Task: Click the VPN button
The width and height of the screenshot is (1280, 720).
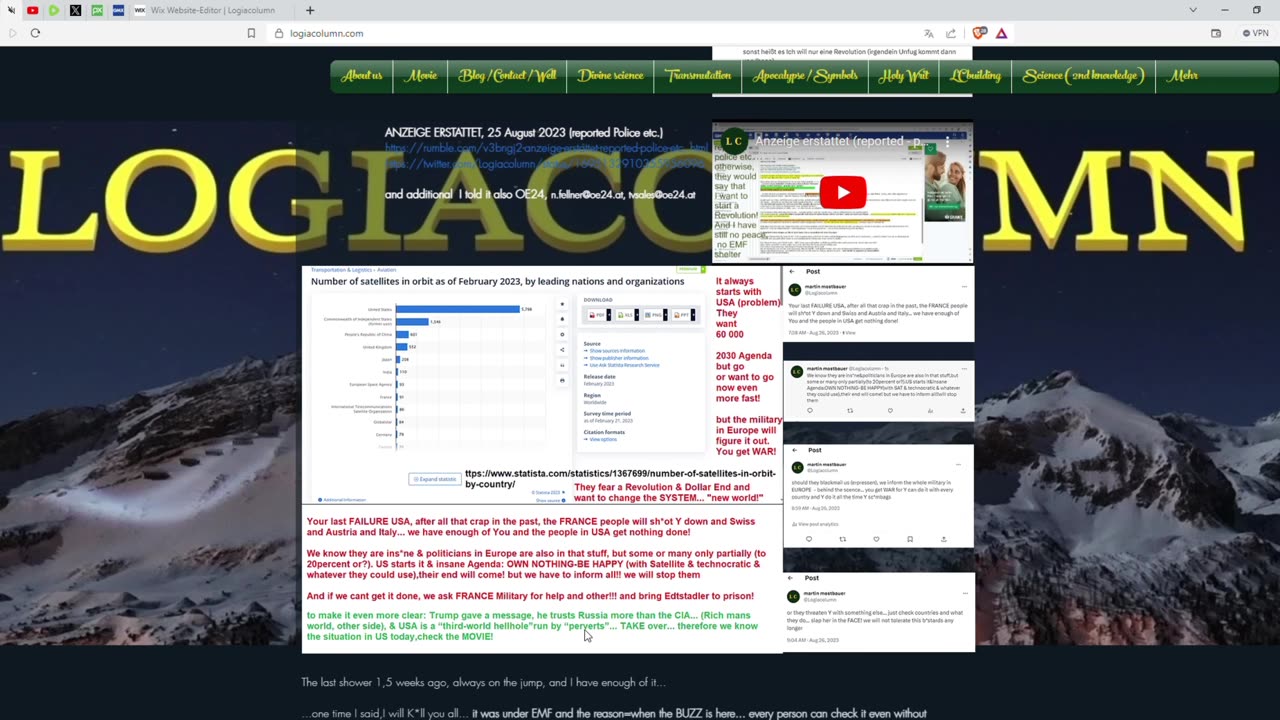Action: (1255, 33)
